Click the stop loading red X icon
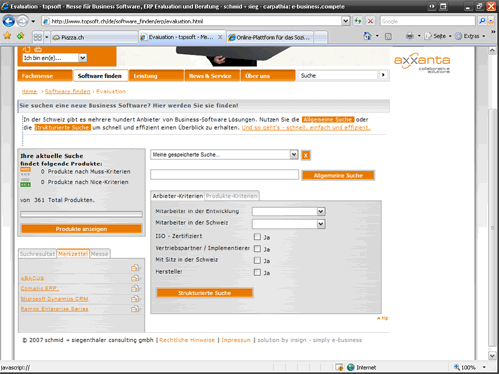 (370, 21)
